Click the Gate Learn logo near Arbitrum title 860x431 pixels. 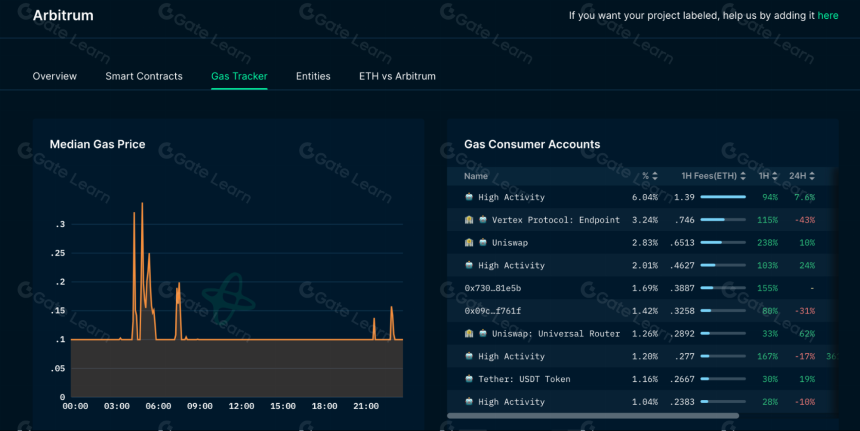coord(25,11)
